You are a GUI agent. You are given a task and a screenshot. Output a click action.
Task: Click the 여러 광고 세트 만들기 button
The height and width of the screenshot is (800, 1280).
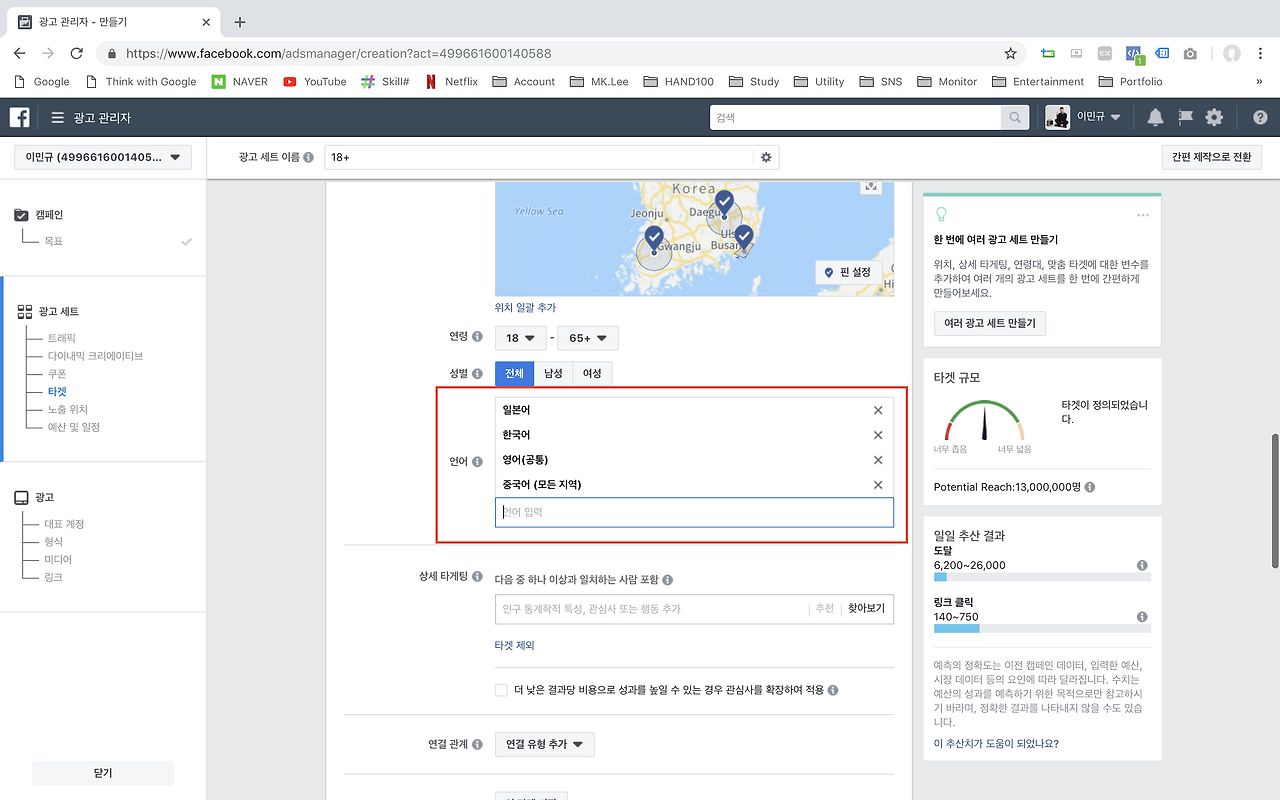pyautogui.click(x=989, y=323)
